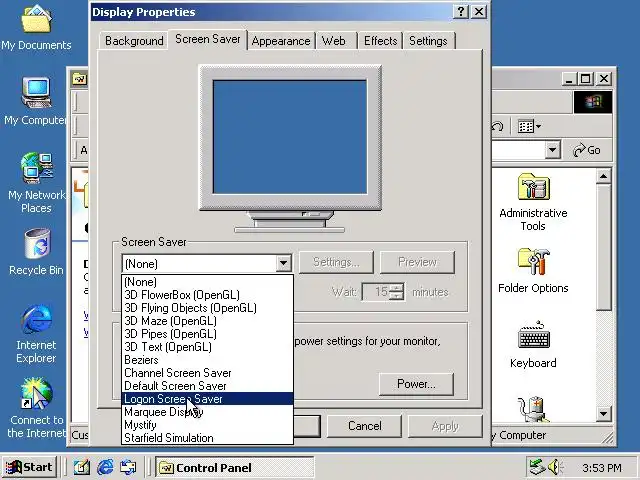This screenshot has width=640, height=480.
Task: Open the Recycle Bin icon
Action: click(x=36, y=251)
